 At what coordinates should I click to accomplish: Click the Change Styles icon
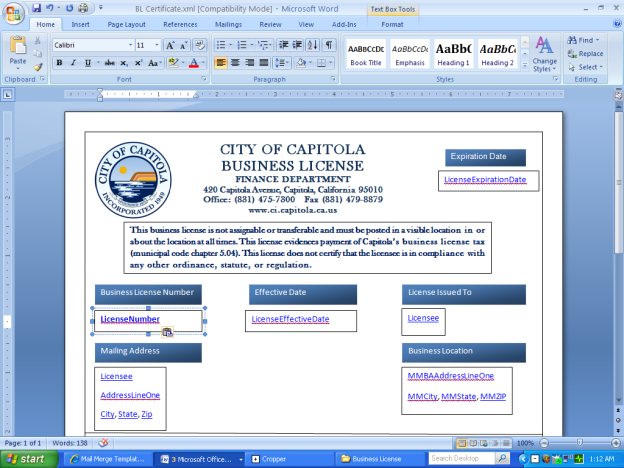(x=545, y=52)
